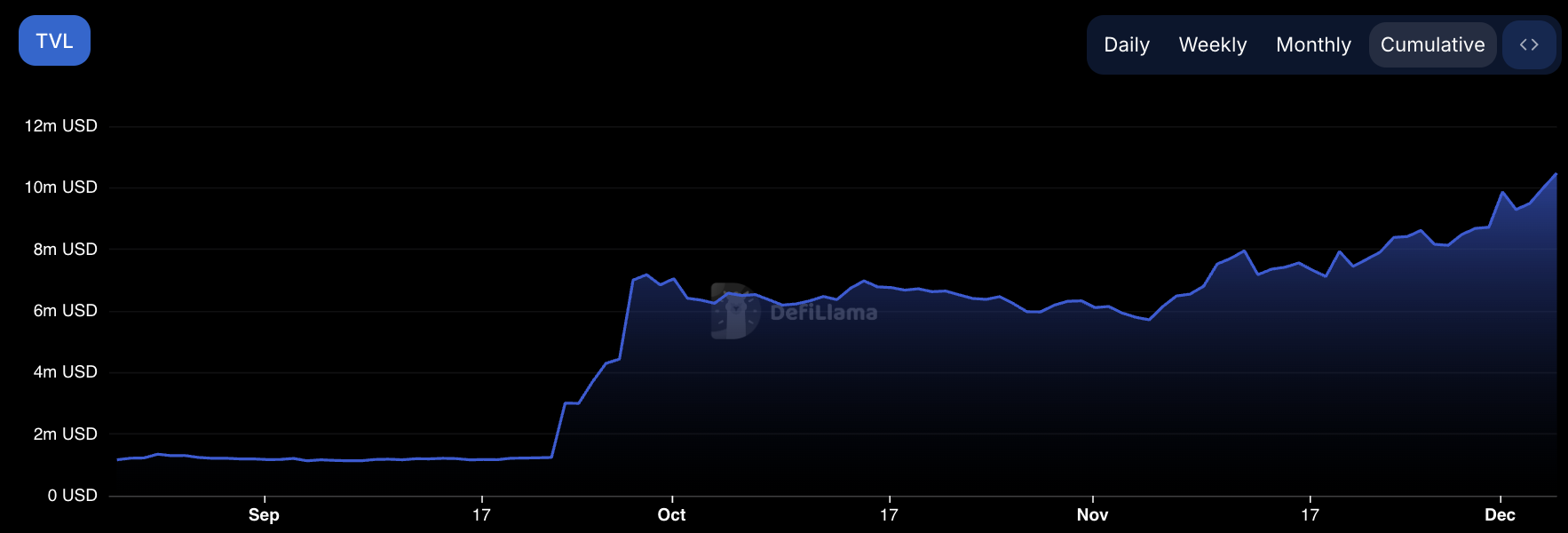Click the Sep label on the x-axis

[x=264, y=514]
